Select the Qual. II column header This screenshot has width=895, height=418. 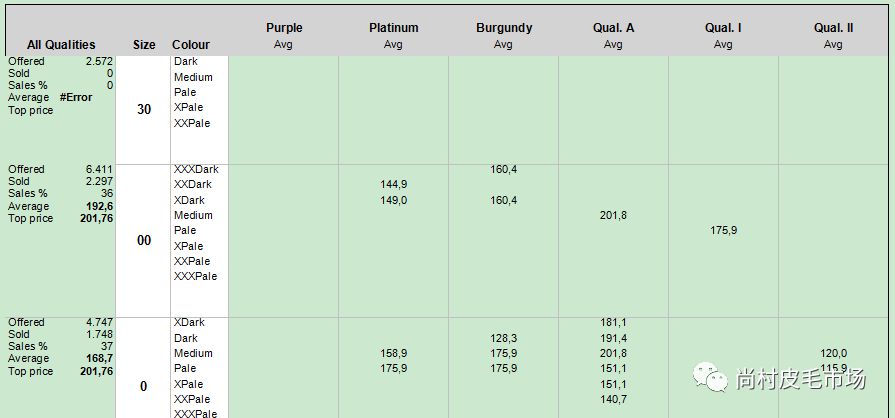coord(833,28)
